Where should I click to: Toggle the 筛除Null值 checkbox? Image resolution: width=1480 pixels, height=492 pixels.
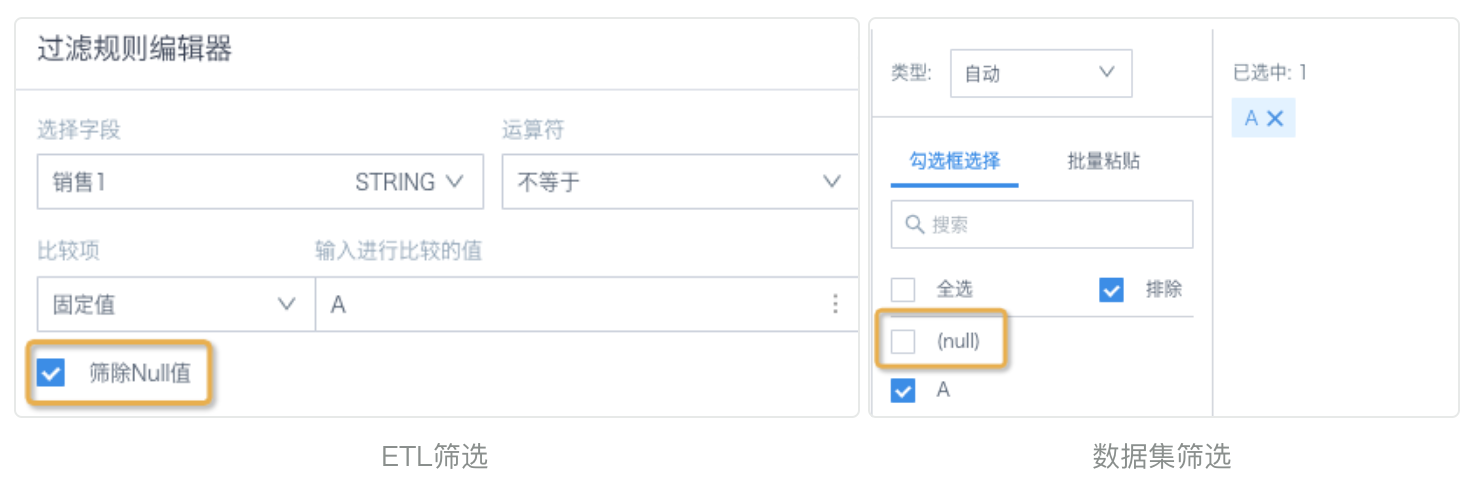point(50,374)
